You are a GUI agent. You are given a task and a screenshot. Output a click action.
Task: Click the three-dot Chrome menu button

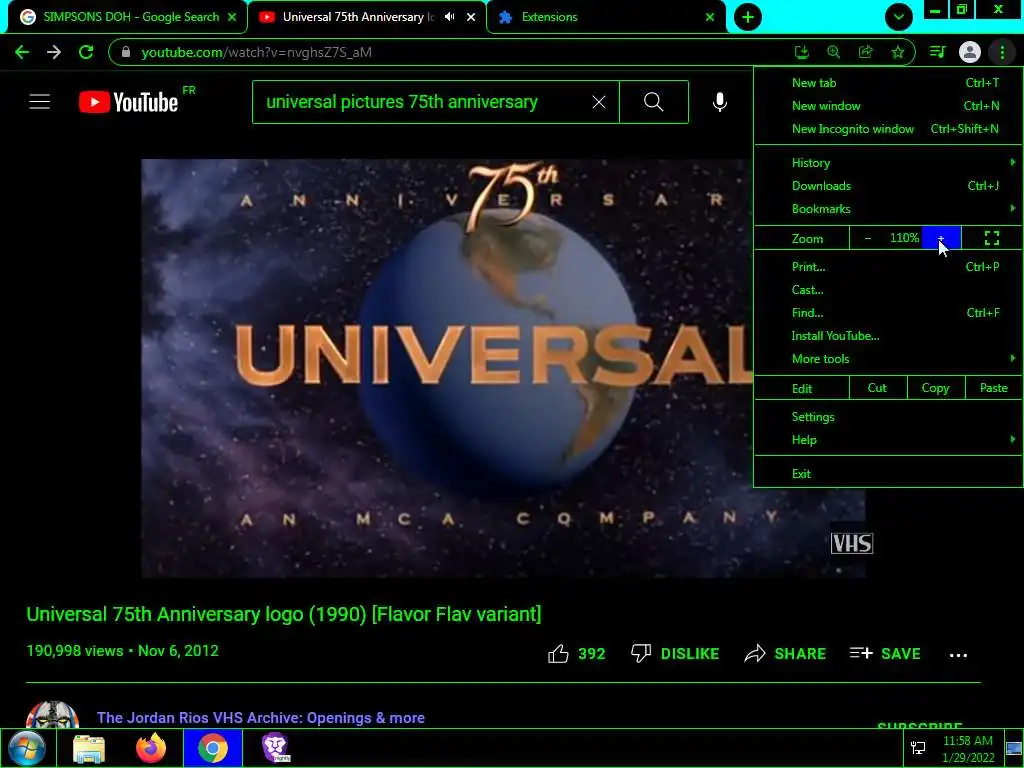pos(1002,52)
